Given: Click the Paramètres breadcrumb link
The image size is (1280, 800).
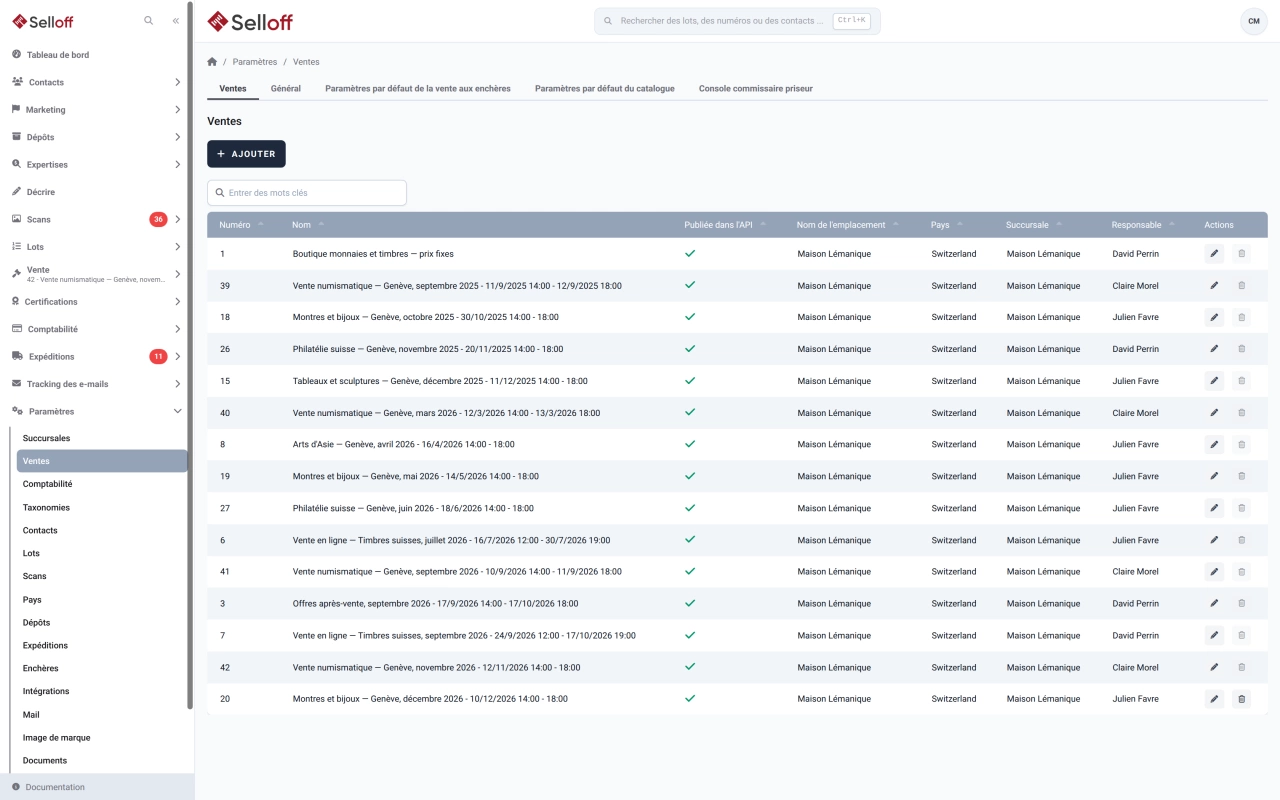Looking at the screenshot, I should 255,62.
